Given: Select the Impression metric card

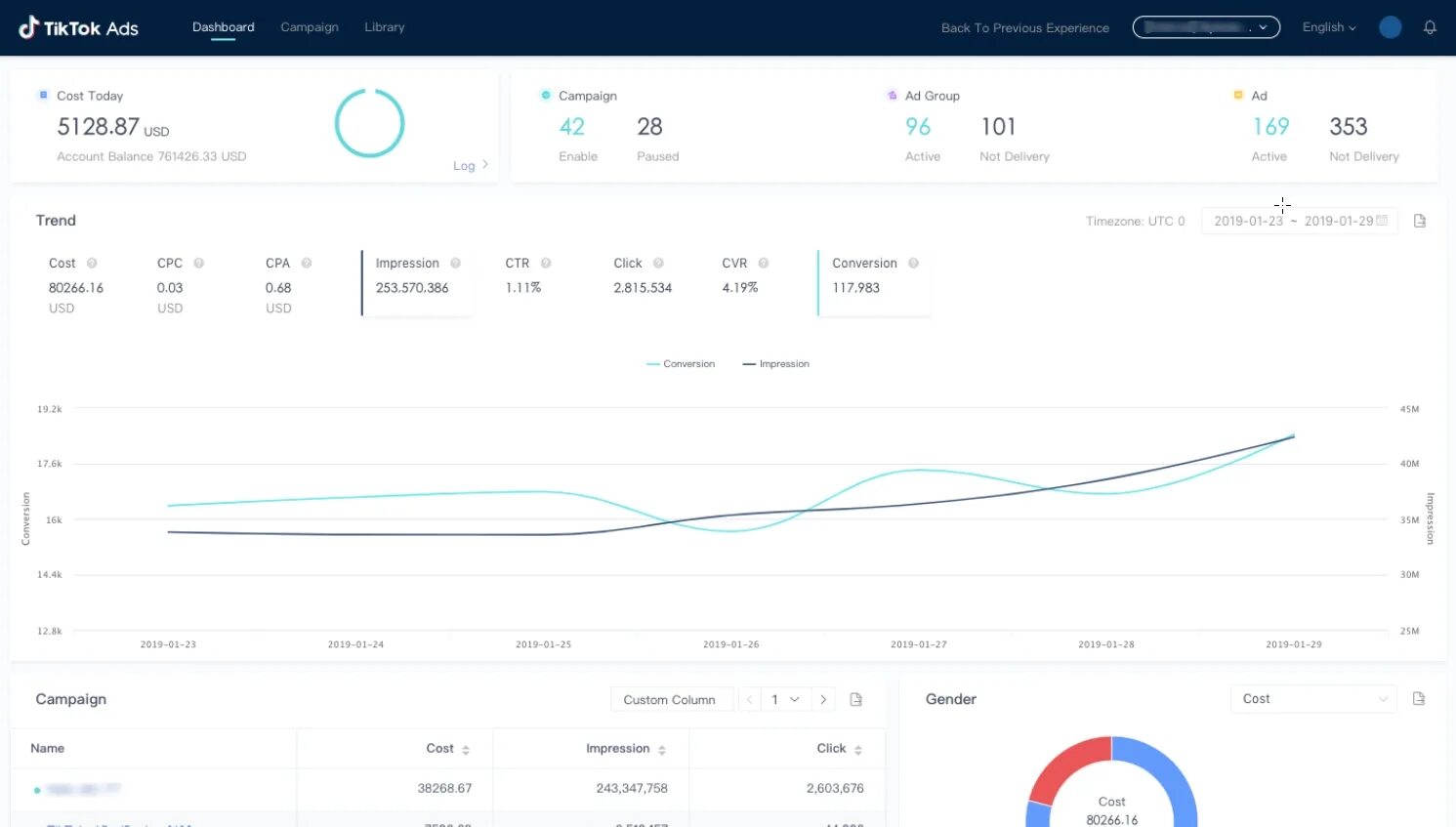Looking at the screenshot, I should (418, 282).
